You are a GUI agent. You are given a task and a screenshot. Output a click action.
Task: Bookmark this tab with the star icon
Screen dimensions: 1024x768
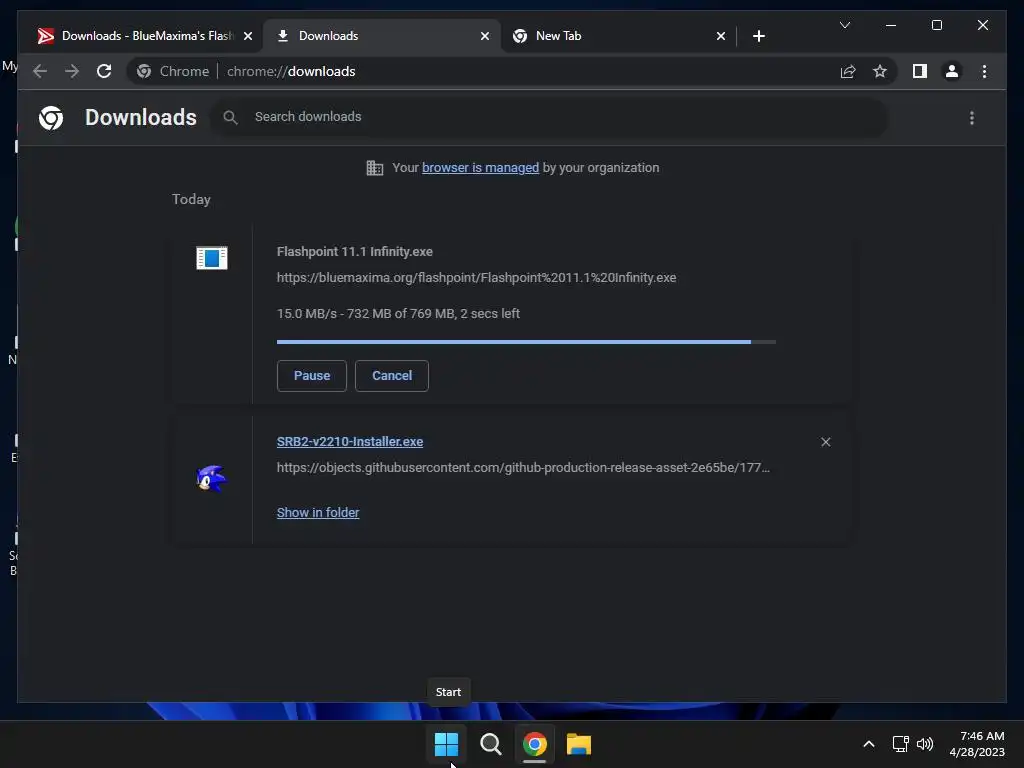tap(880, 71)
